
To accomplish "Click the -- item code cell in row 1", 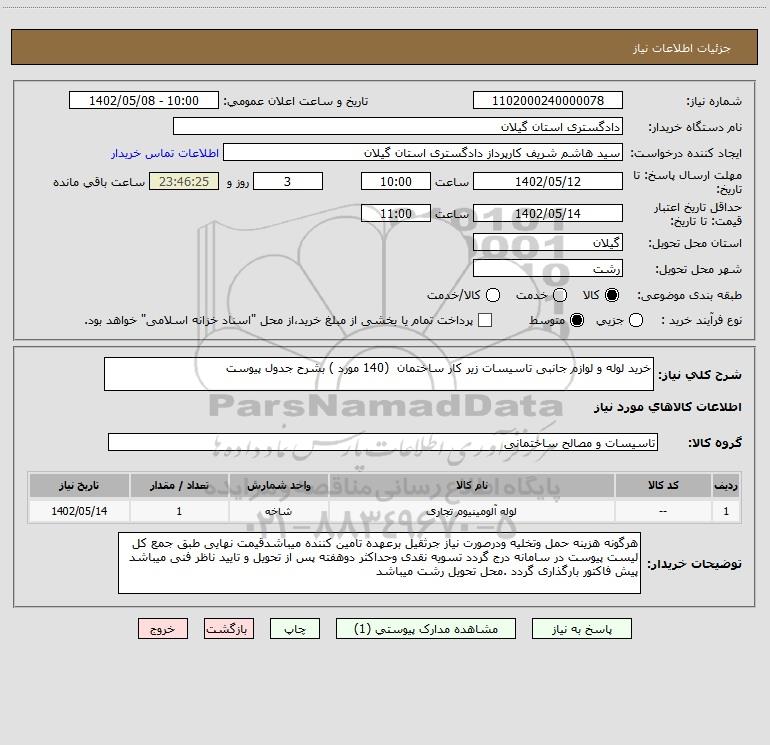I will point(663,511).
